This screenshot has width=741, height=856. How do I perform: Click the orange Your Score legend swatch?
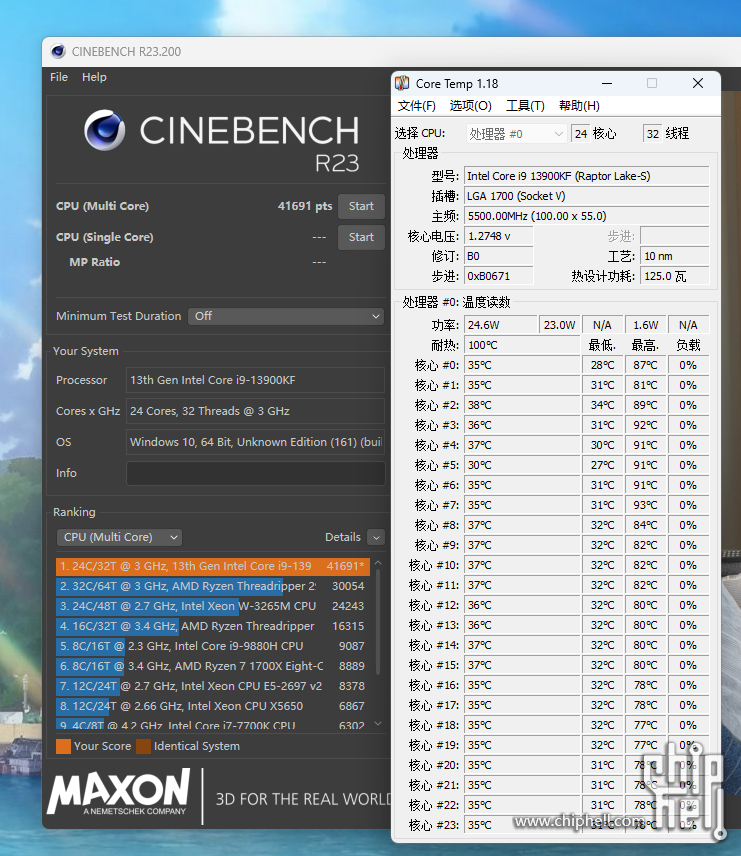pos(63,746)
